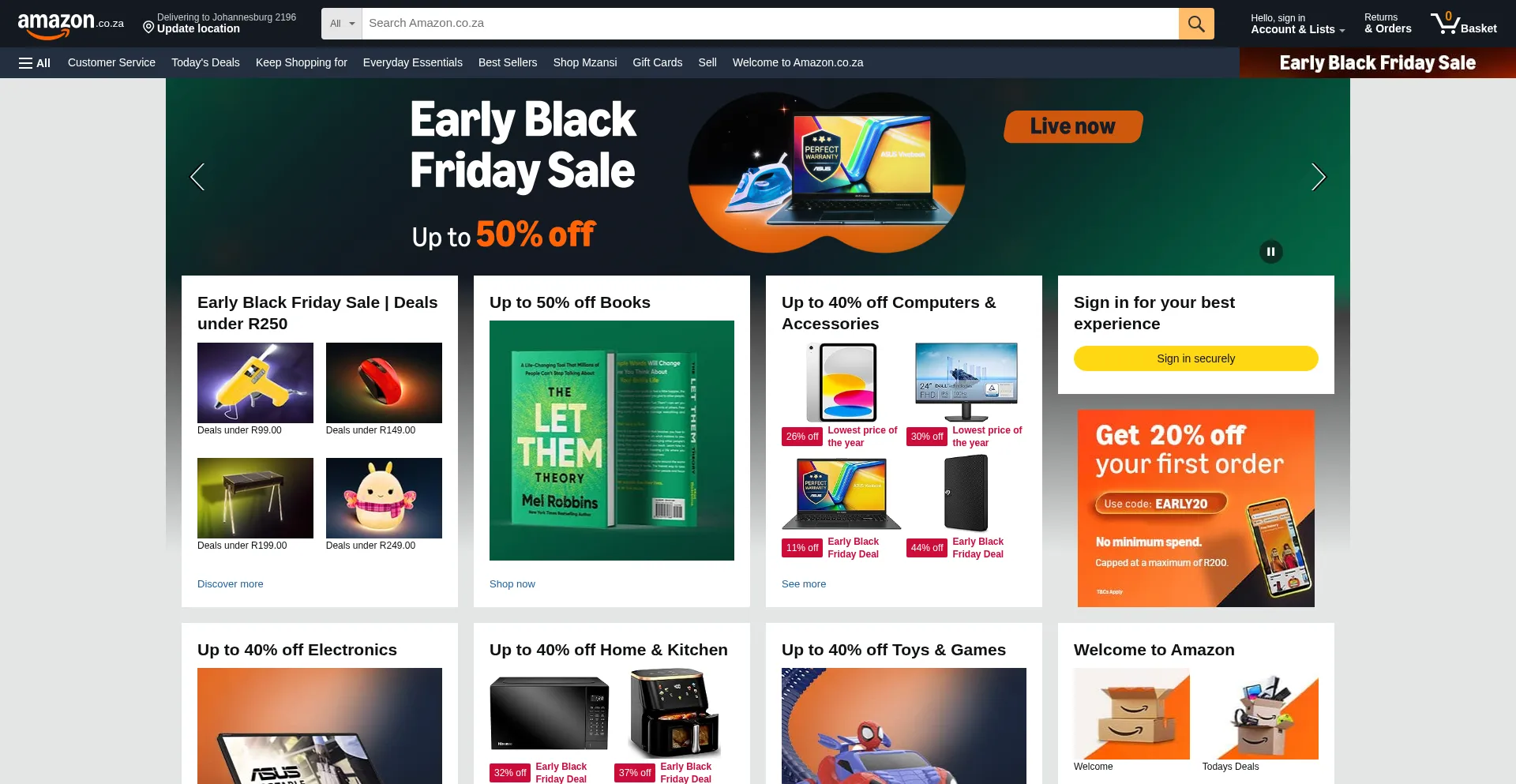Click the Sign in securely button

[x=1196, y=358]
